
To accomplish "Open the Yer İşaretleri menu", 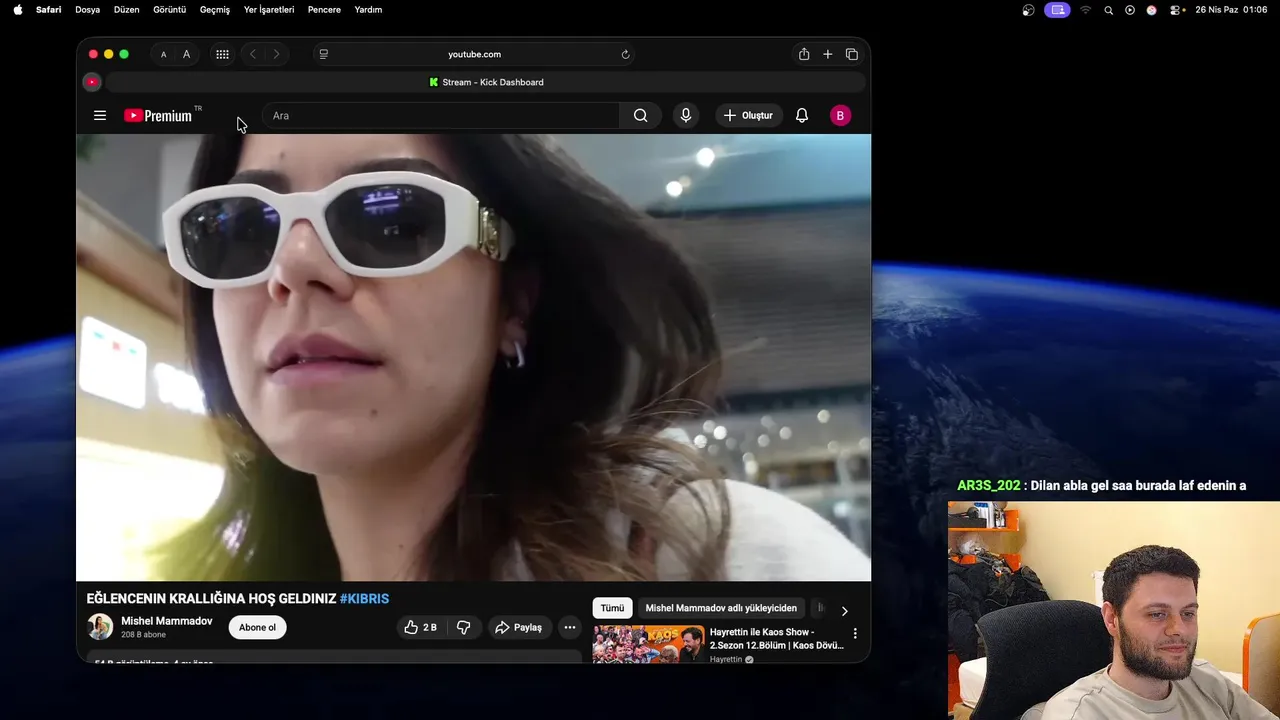I will click(x=269, y=9).
